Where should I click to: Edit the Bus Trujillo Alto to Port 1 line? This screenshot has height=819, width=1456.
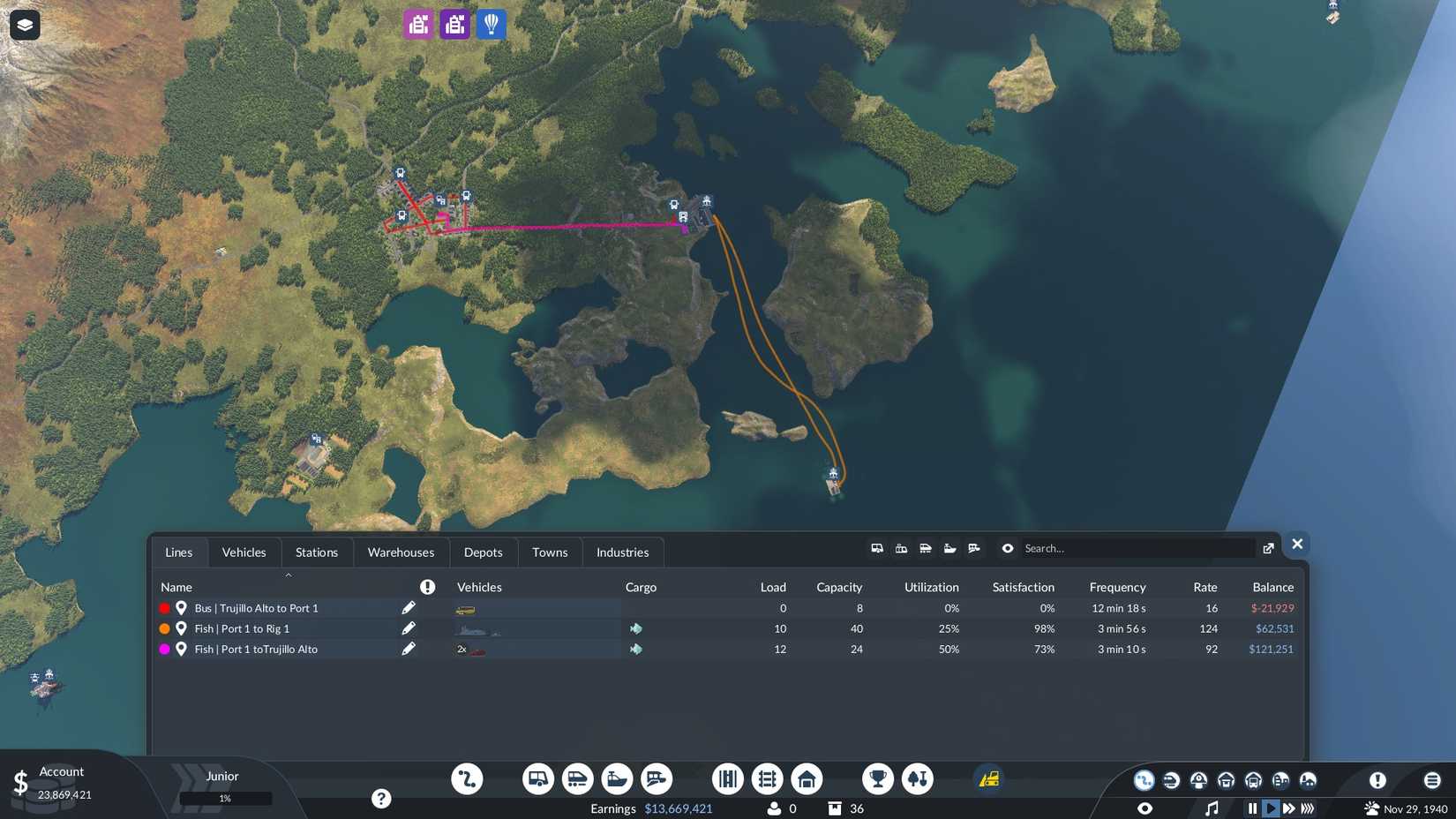click(409, 608)
